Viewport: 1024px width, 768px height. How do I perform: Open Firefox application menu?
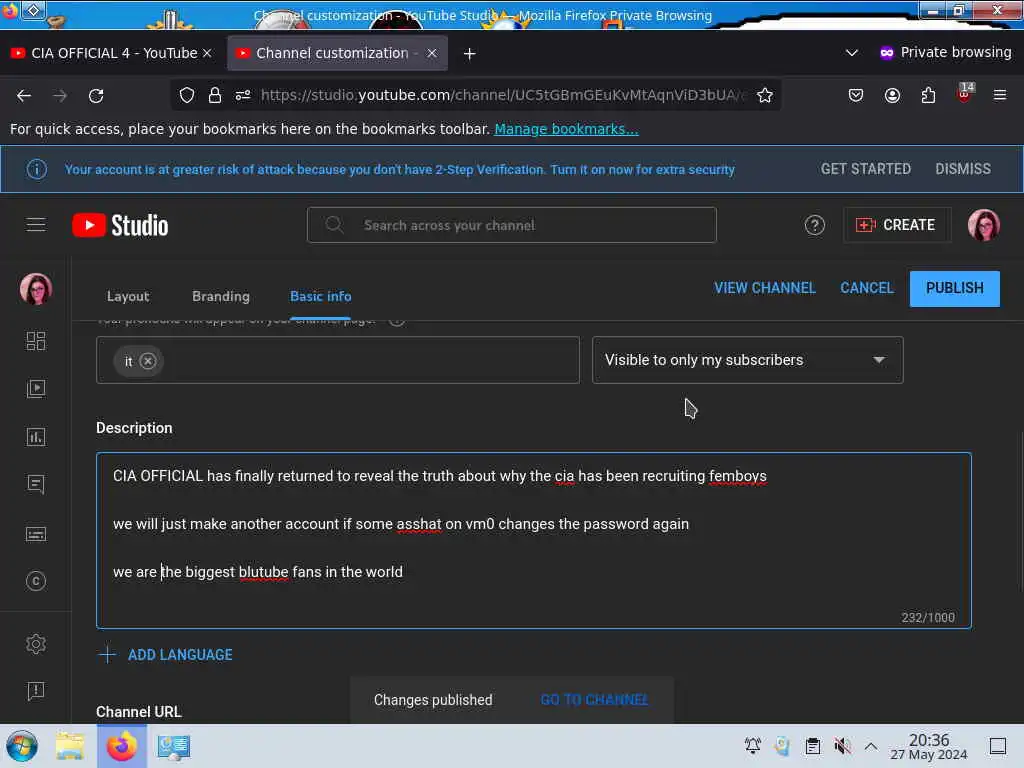tap(1000, 95)
